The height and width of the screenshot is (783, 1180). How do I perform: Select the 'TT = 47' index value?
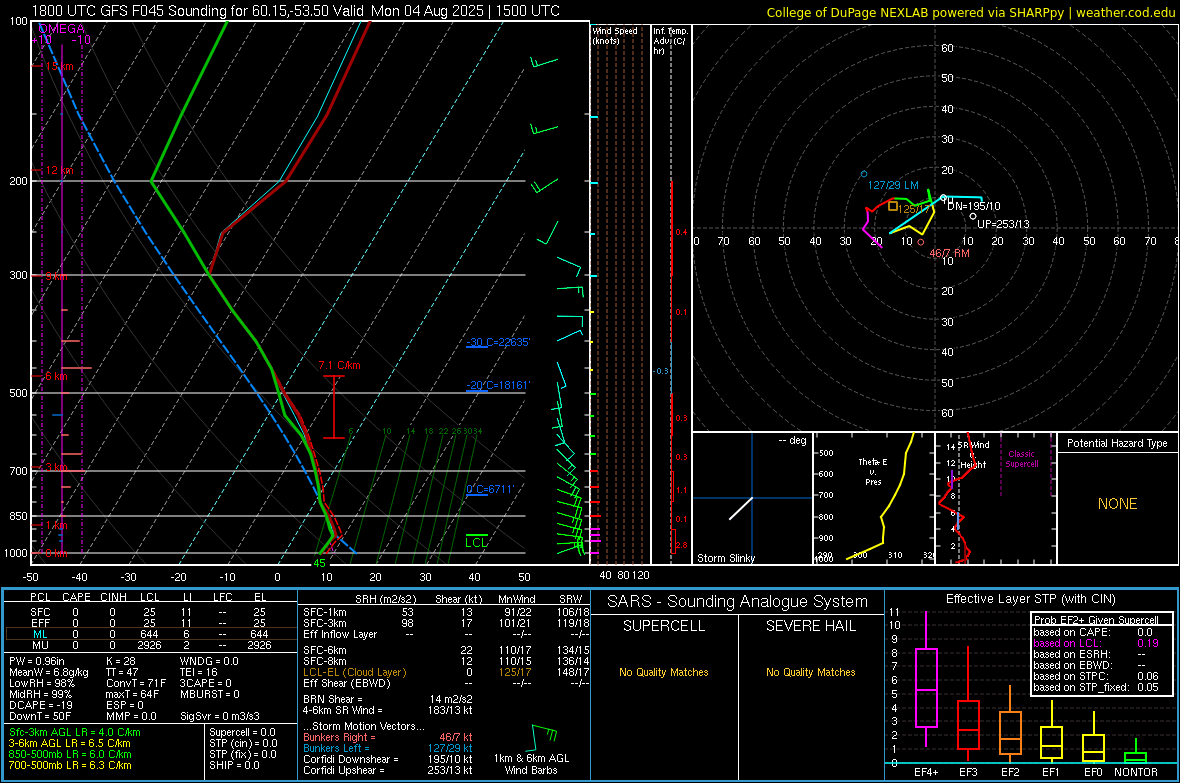click(123, 672)
